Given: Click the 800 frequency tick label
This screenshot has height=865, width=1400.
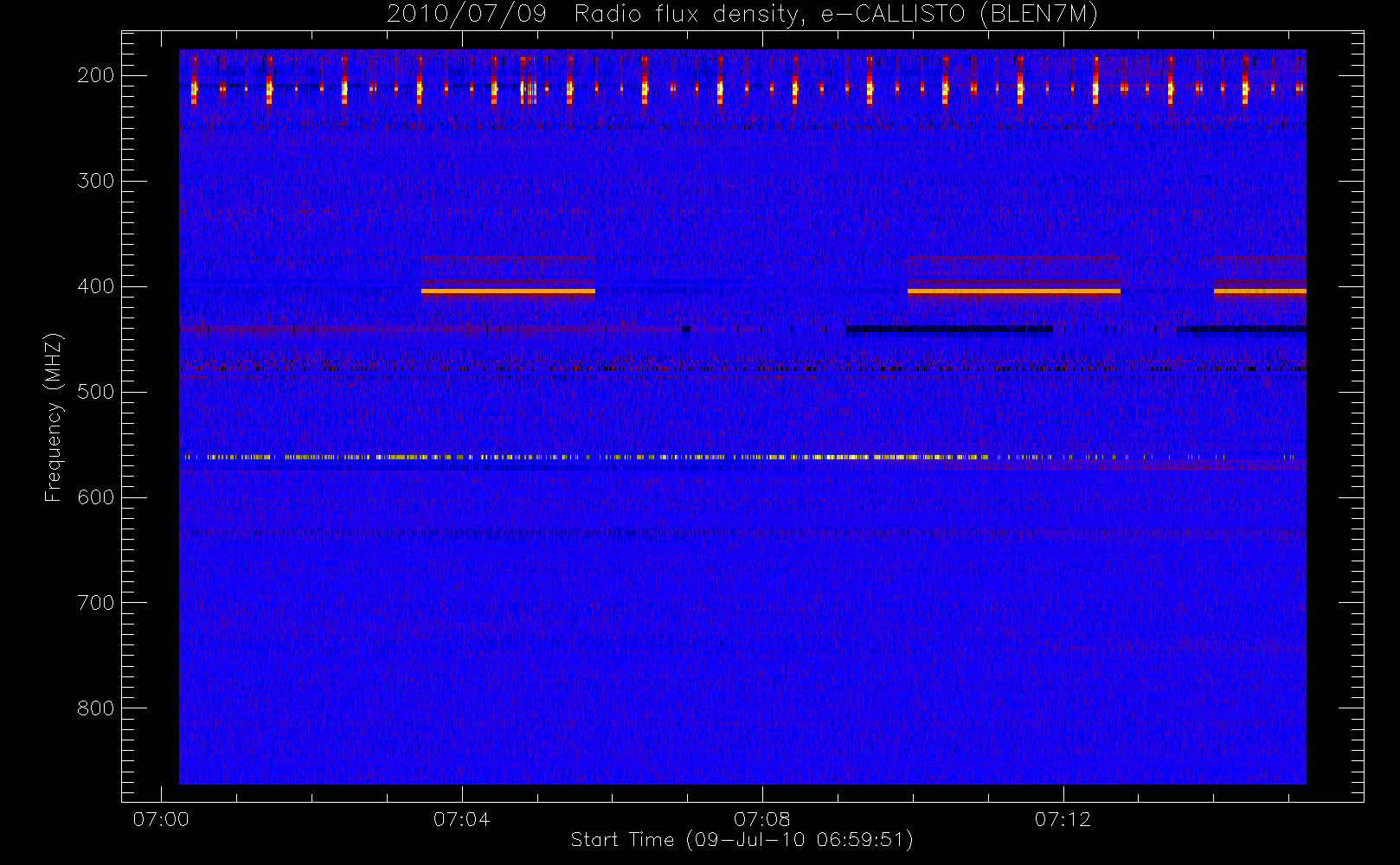Looking at the screenshot, I should point(96,708).
